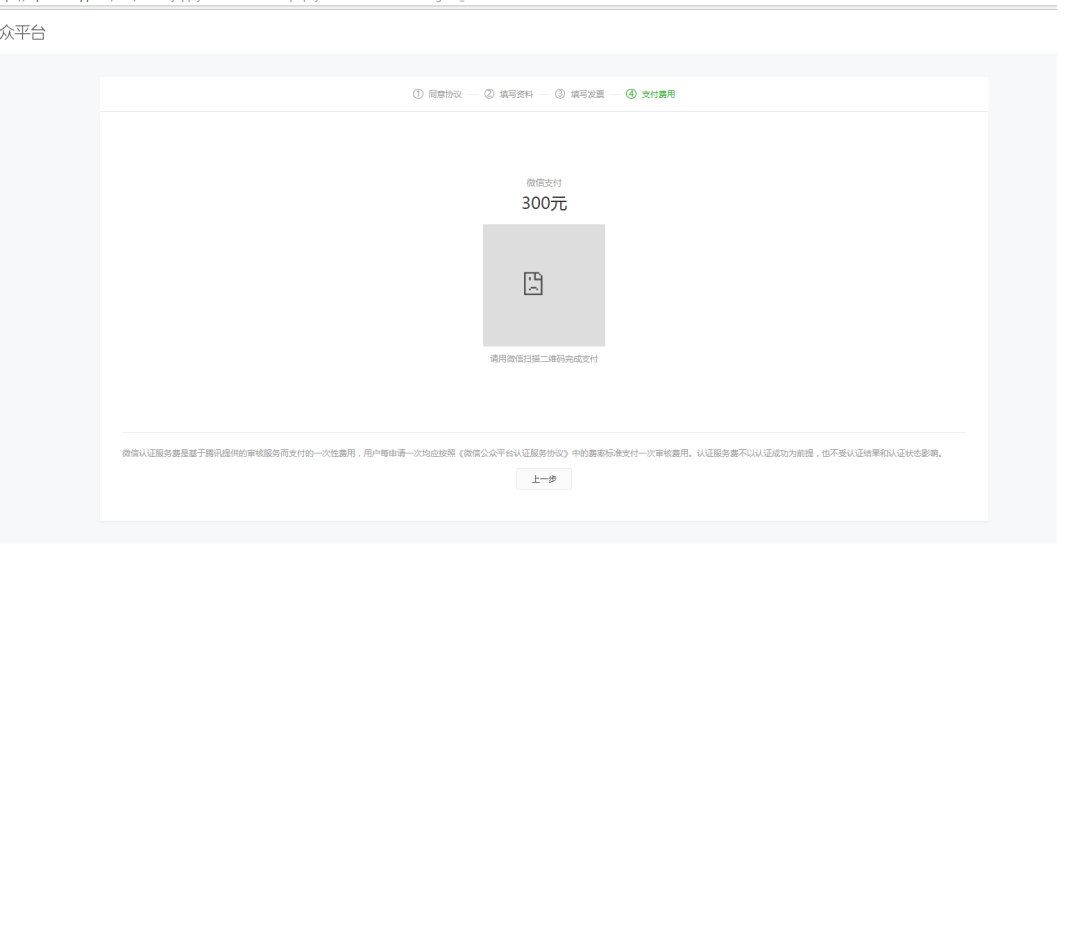Click the broken QR code image placeholder
The height and width of the screenshot is (925, 1080).
click(543, 285)
